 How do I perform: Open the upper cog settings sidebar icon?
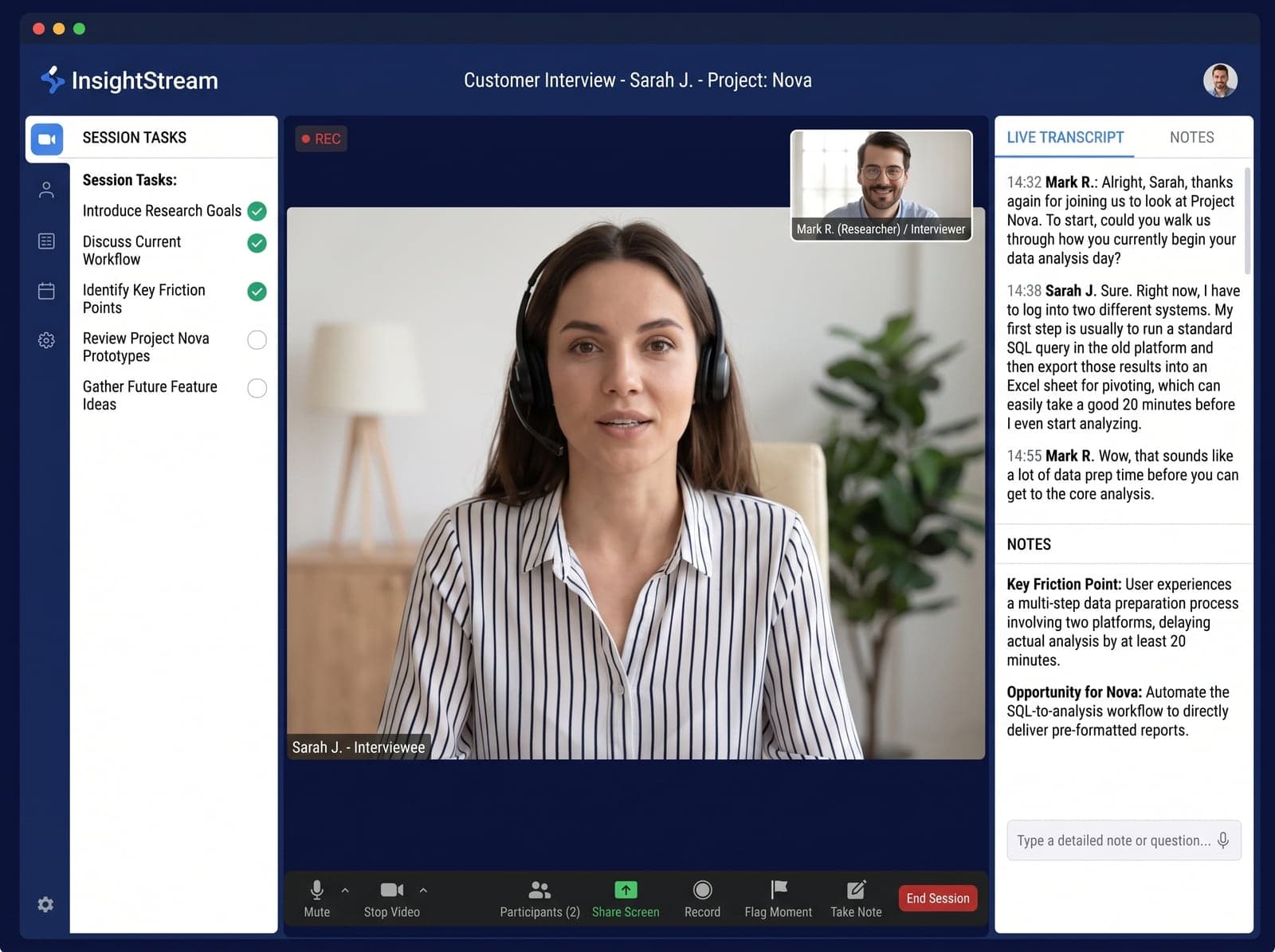tap(46, 340)
